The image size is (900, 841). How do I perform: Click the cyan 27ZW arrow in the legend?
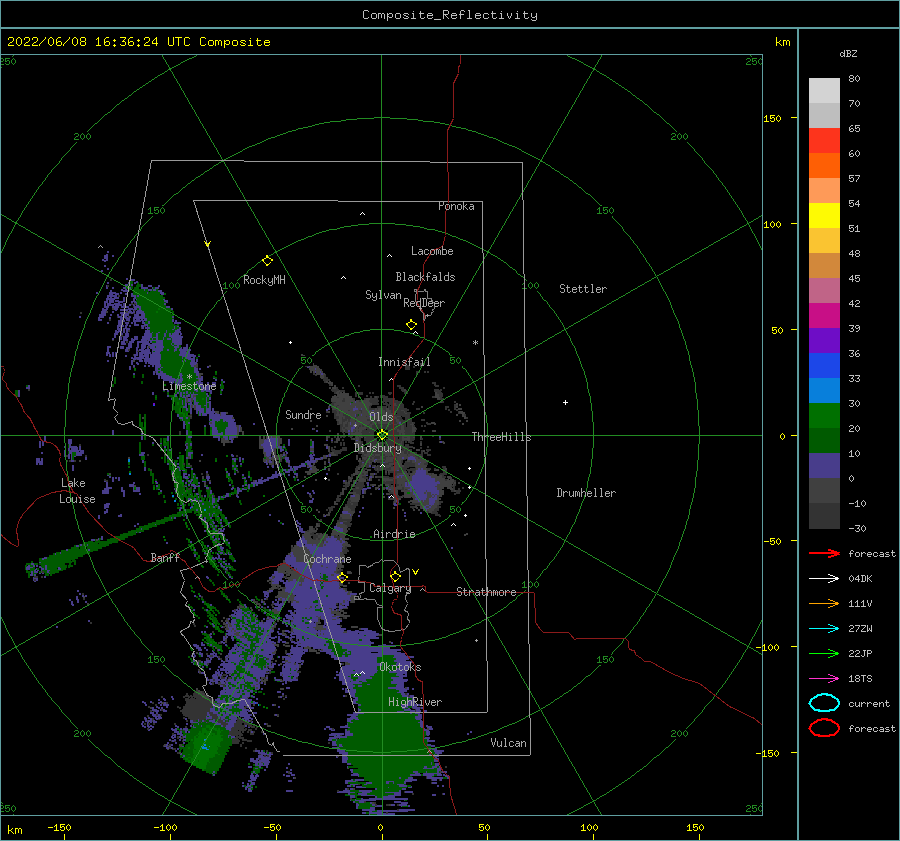pyautogui.click(x=824, y=629)
